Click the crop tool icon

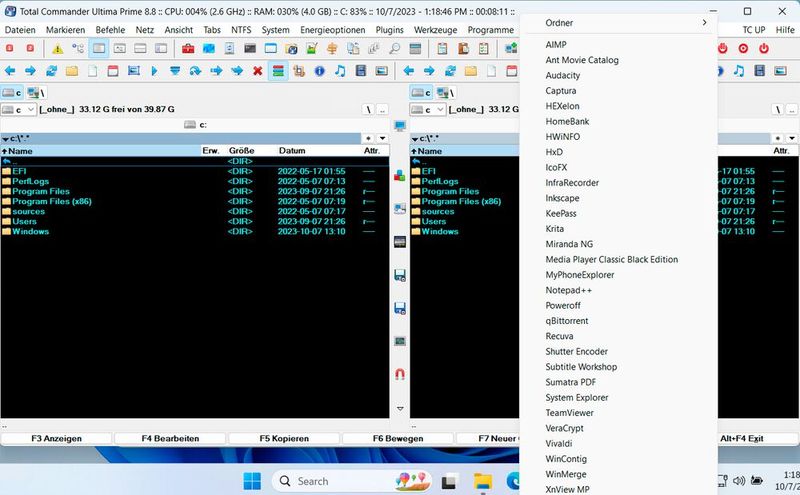(299, 70)
